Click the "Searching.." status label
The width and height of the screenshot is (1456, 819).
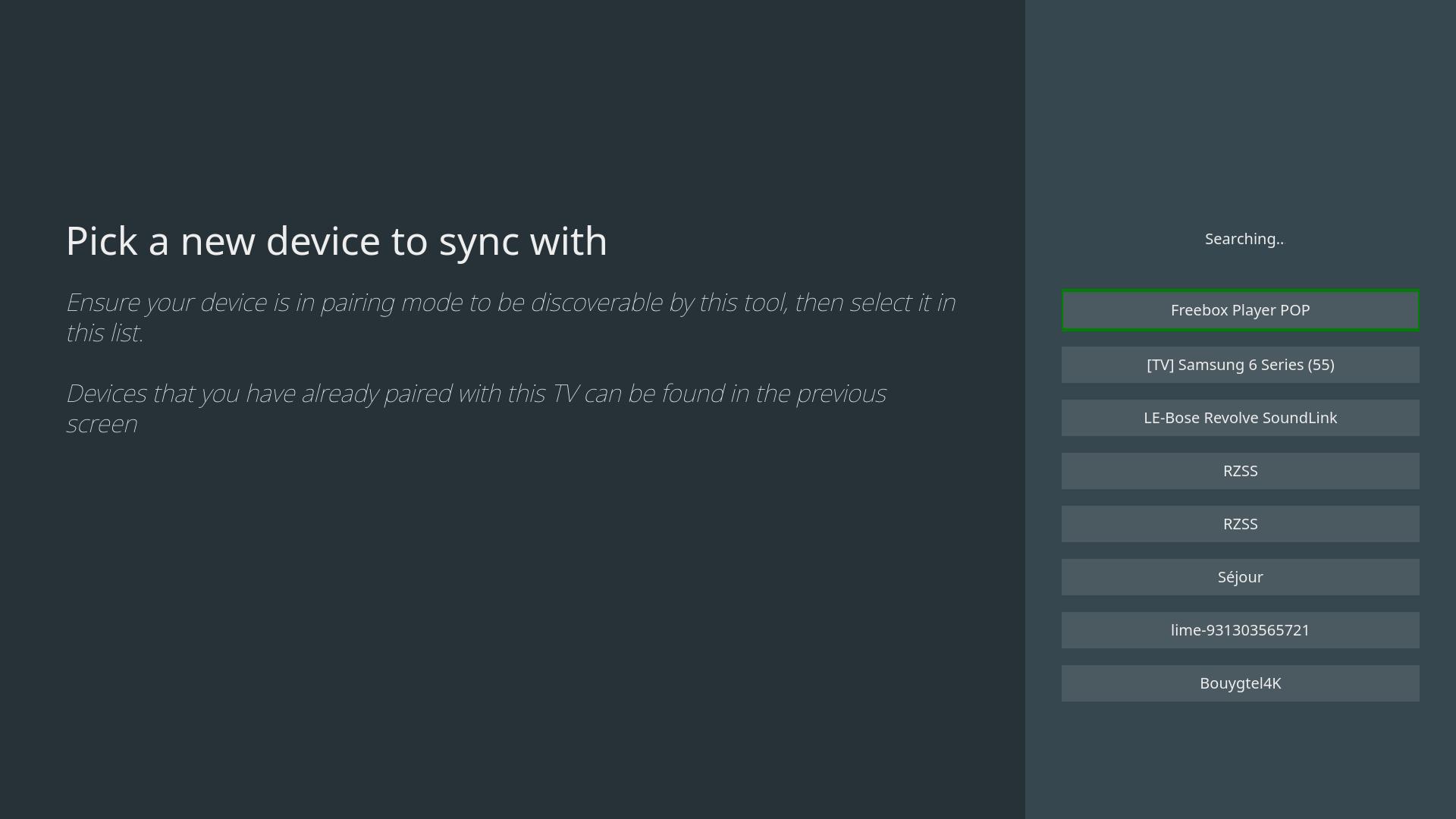coord(1244,239)
